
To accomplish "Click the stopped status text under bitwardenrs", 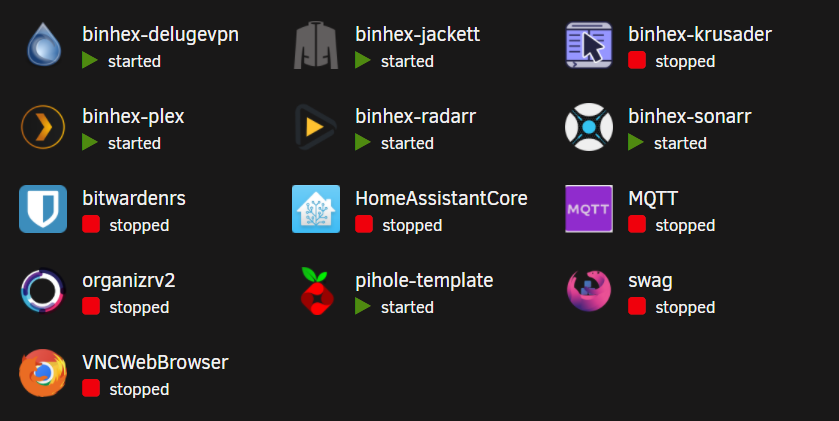I will [139, 226].
